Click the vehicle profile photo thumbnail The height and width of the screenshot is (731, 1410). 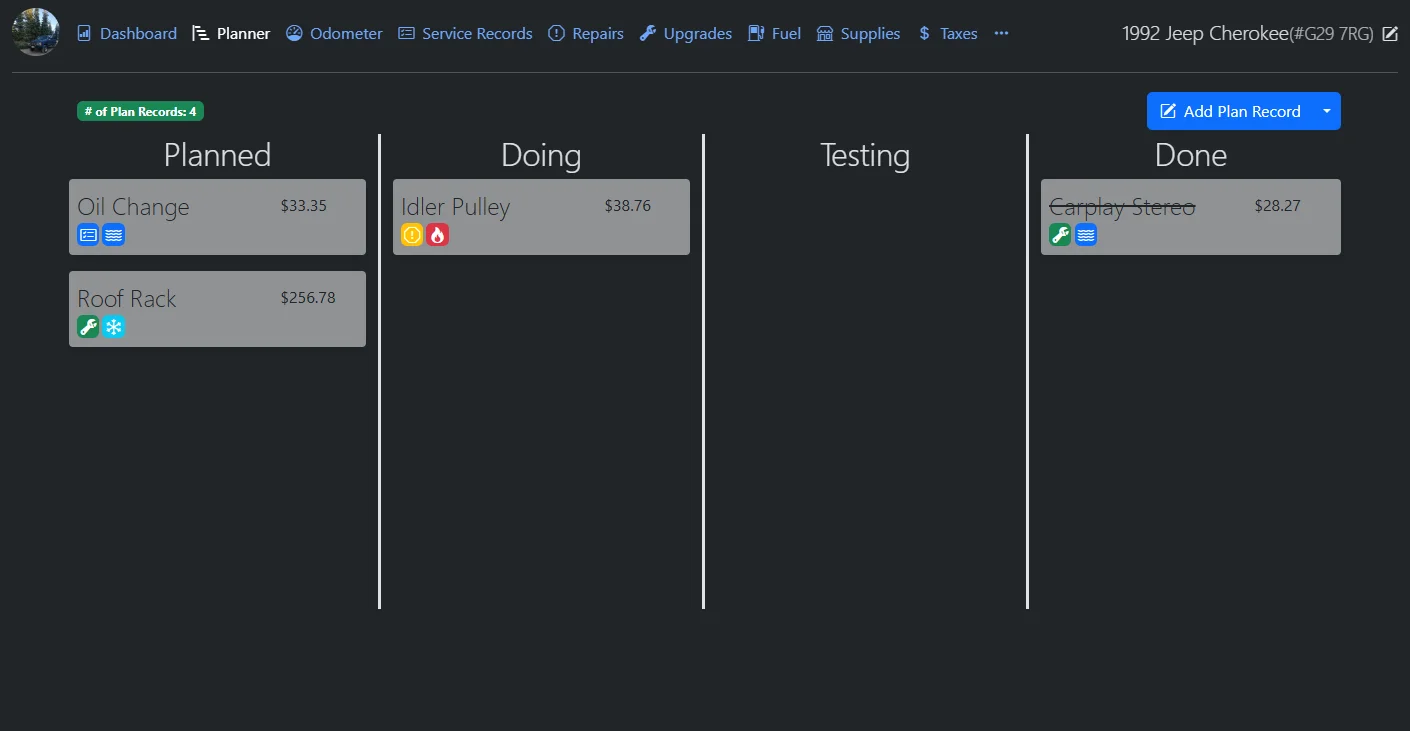click(x=35, y=31)
